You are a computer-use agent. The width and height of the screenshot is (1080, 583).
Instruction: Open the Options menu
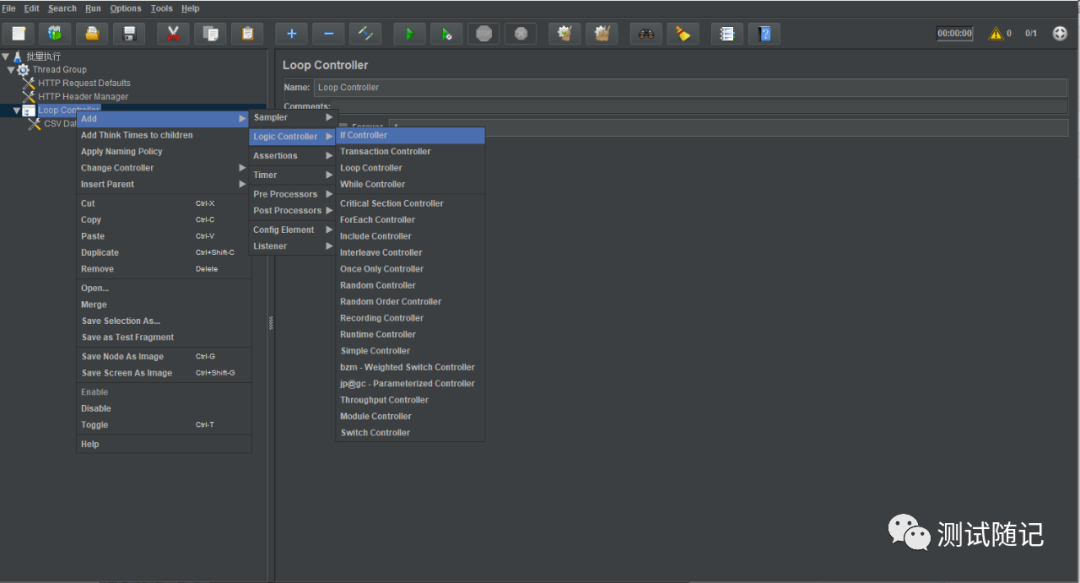[x=125, y=8]
